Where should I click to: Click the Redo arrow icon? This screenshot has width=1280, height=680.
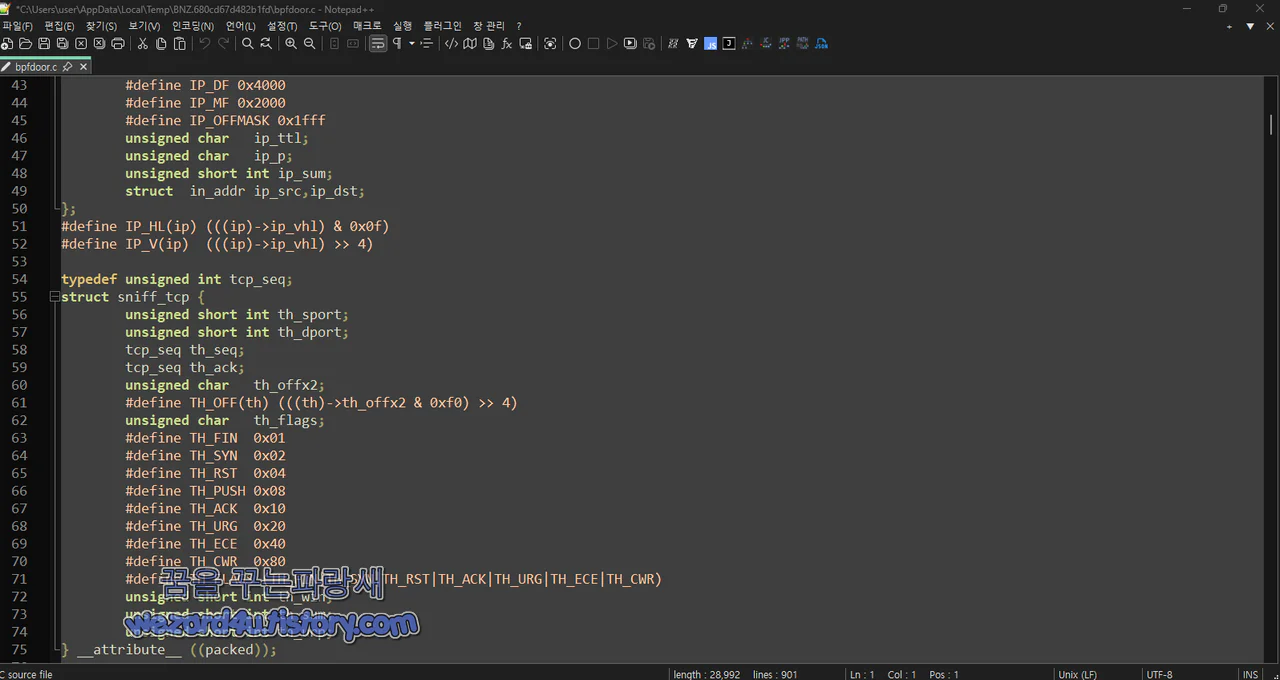point(223,44)
